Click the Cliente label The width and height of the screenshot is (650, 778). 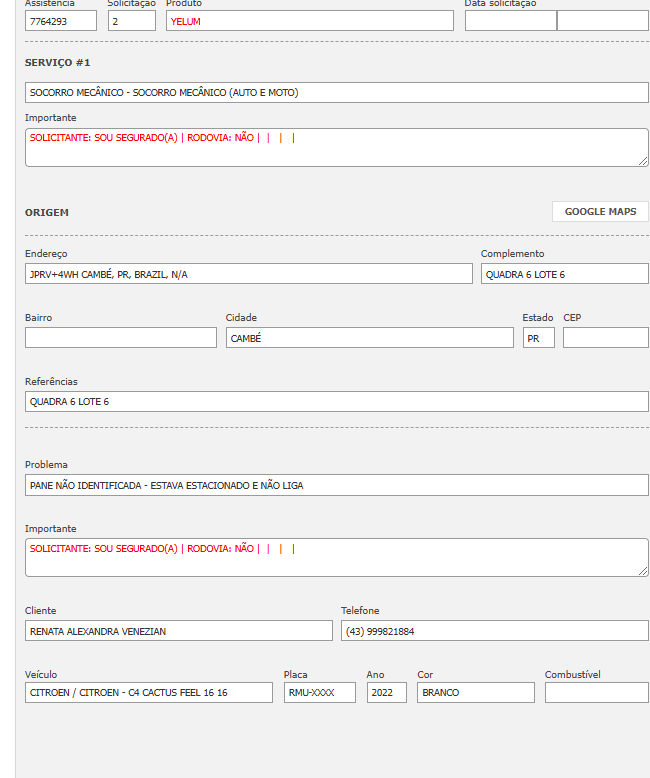(x=41, y=611)
